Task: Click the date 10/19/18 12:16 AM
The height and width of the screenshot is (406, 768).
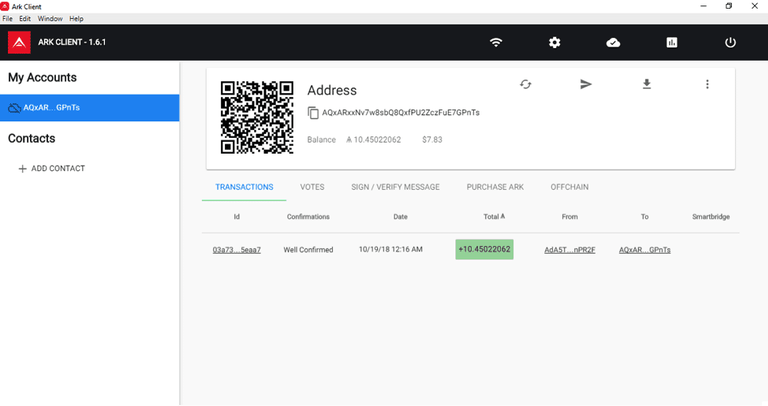Action: click(390, 249)
